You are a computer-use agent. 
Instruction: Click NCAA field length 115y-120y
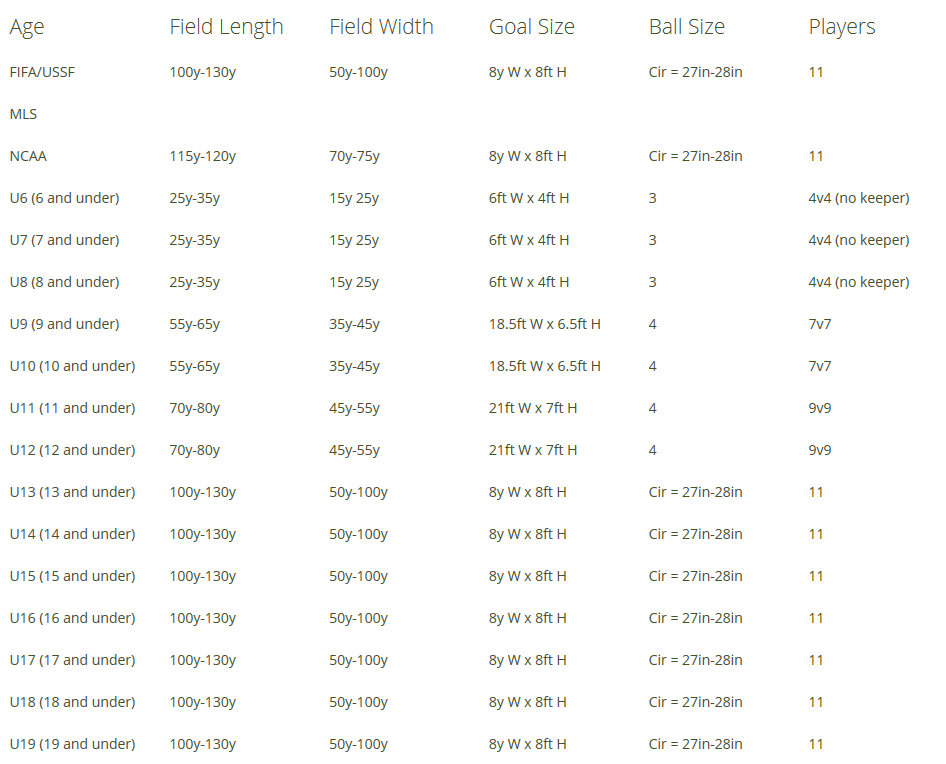(202, 156)
